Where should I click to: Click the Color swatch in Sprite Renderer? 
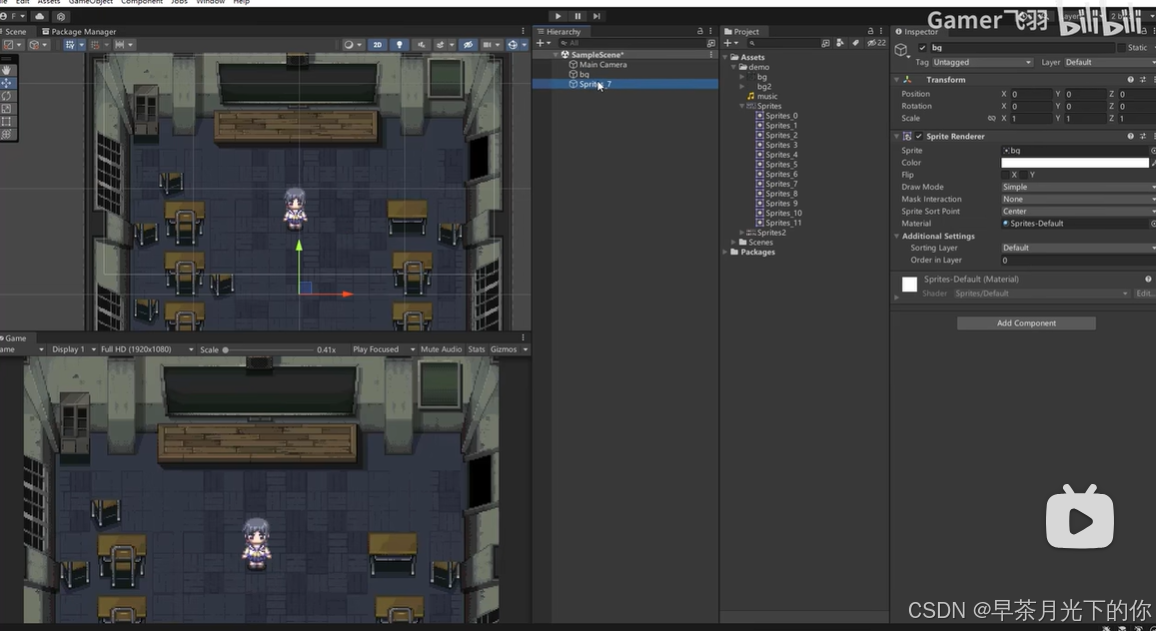point(1075,163)
